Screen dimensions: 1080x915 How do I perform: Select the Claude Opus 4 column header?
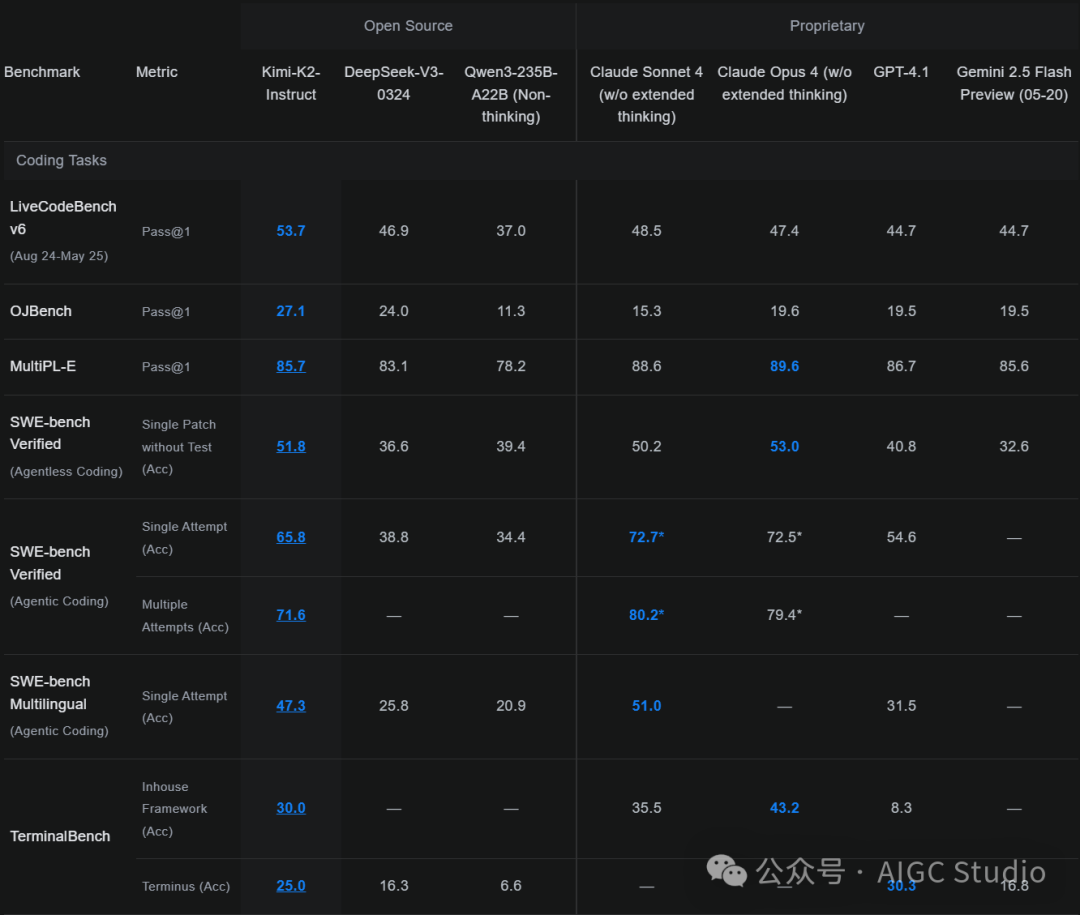pyautogui.click(x=785, y=83)
